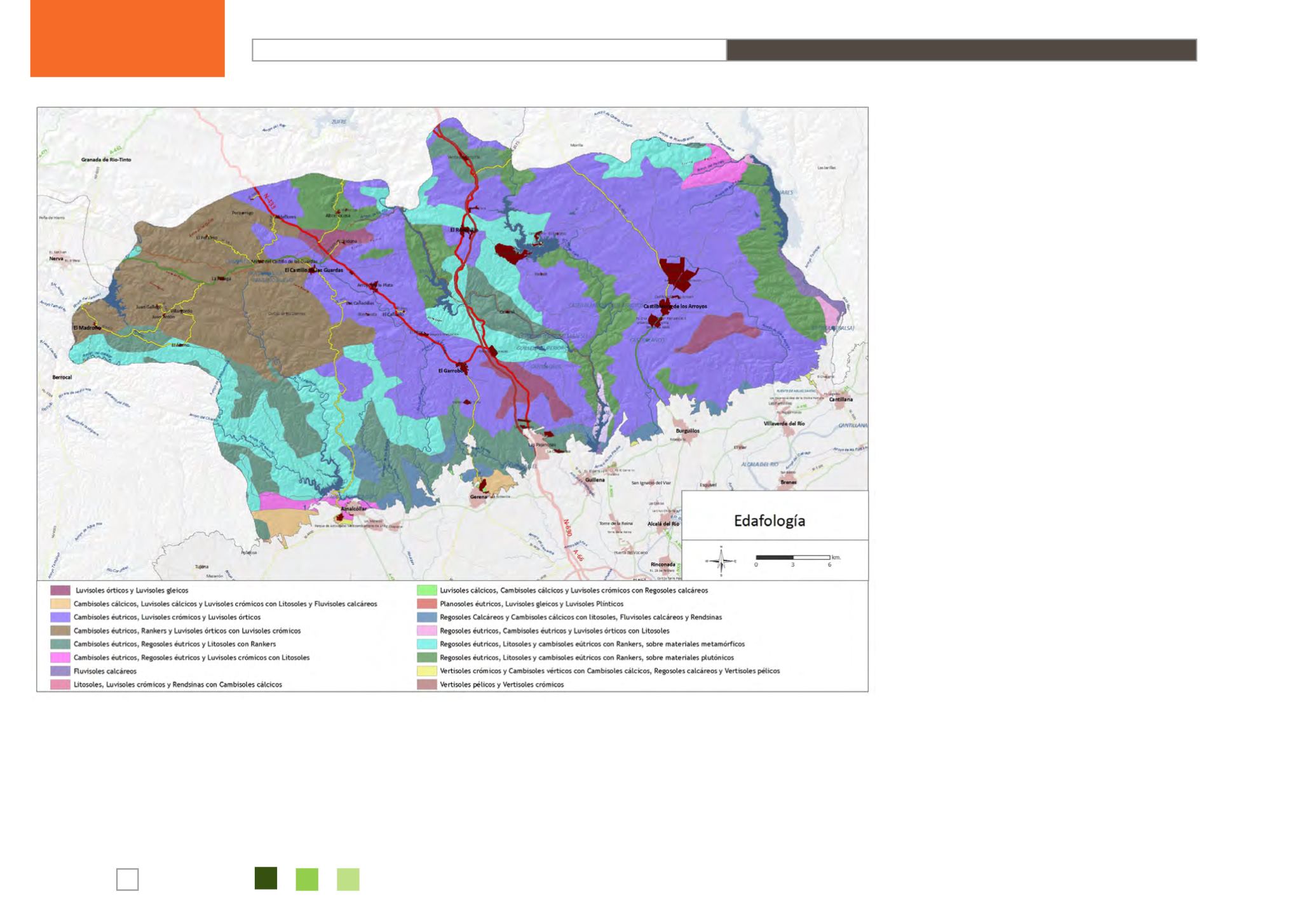Select legend text Vertisoles pélicos y Vertisoles crómicos
The height and width of the screenshot is (924, 1309).
coord(501,685)
